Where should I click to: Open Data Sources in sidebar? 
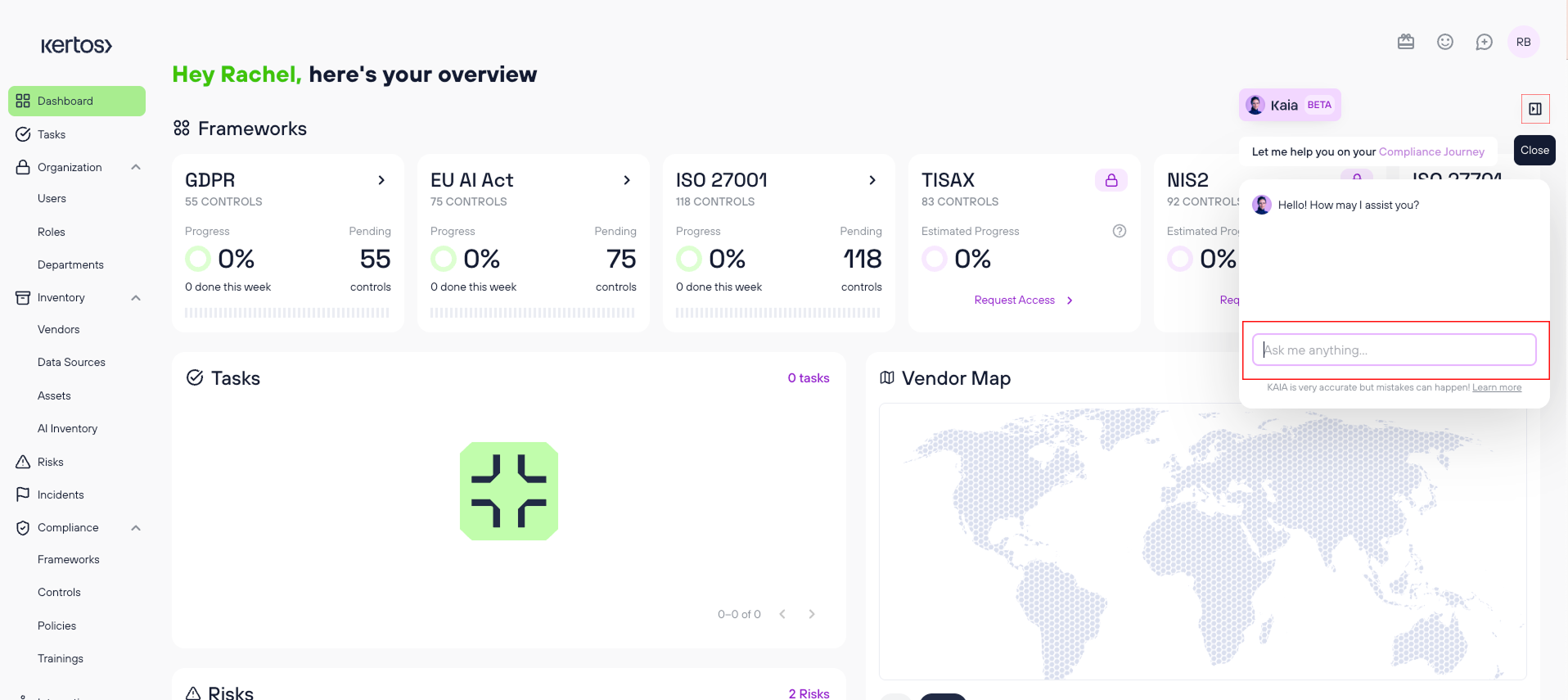pos(71,362)
